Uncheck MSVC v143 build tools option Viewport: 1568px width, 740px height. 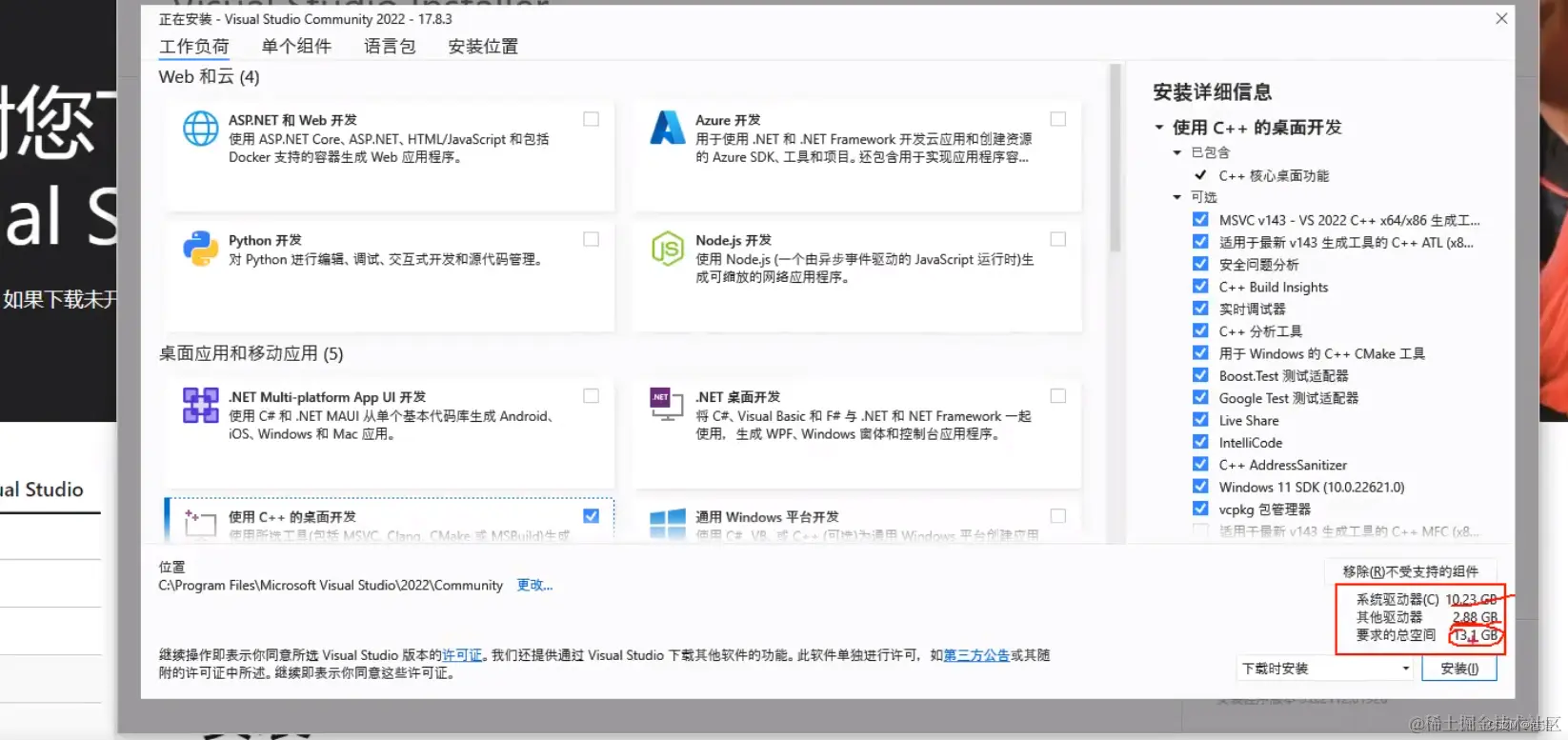[x=1200, y=219]
